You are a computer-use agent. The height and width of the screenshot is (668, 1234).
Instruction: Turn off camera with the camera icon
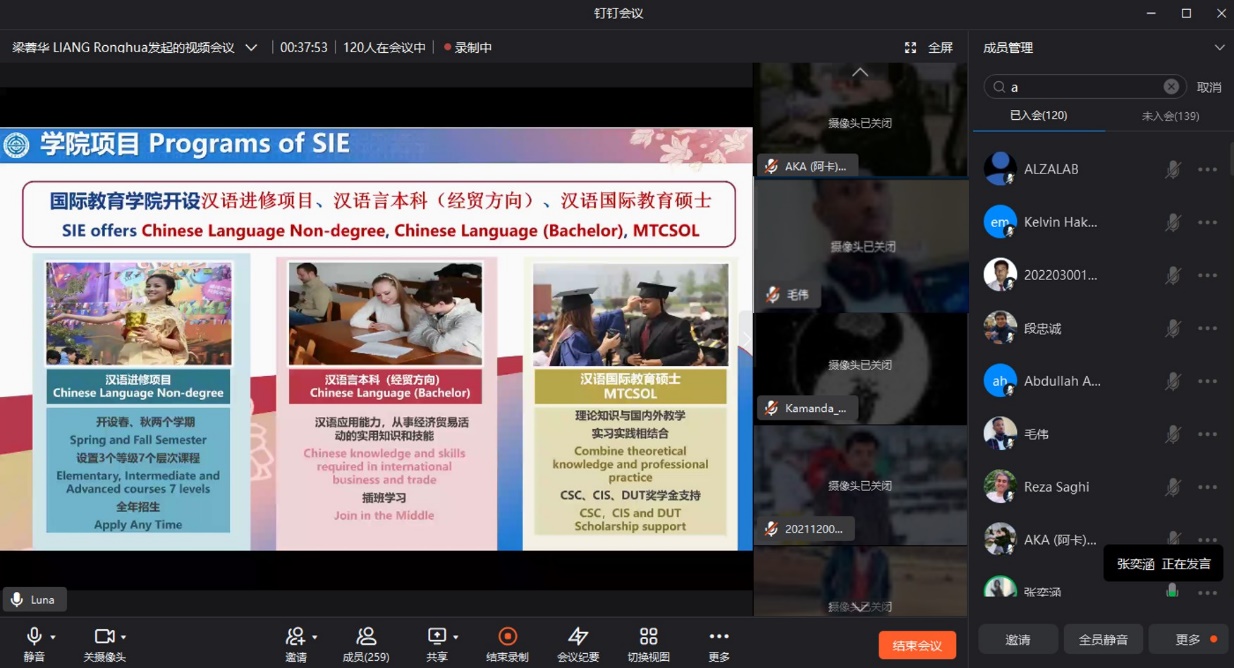[103, 637]
